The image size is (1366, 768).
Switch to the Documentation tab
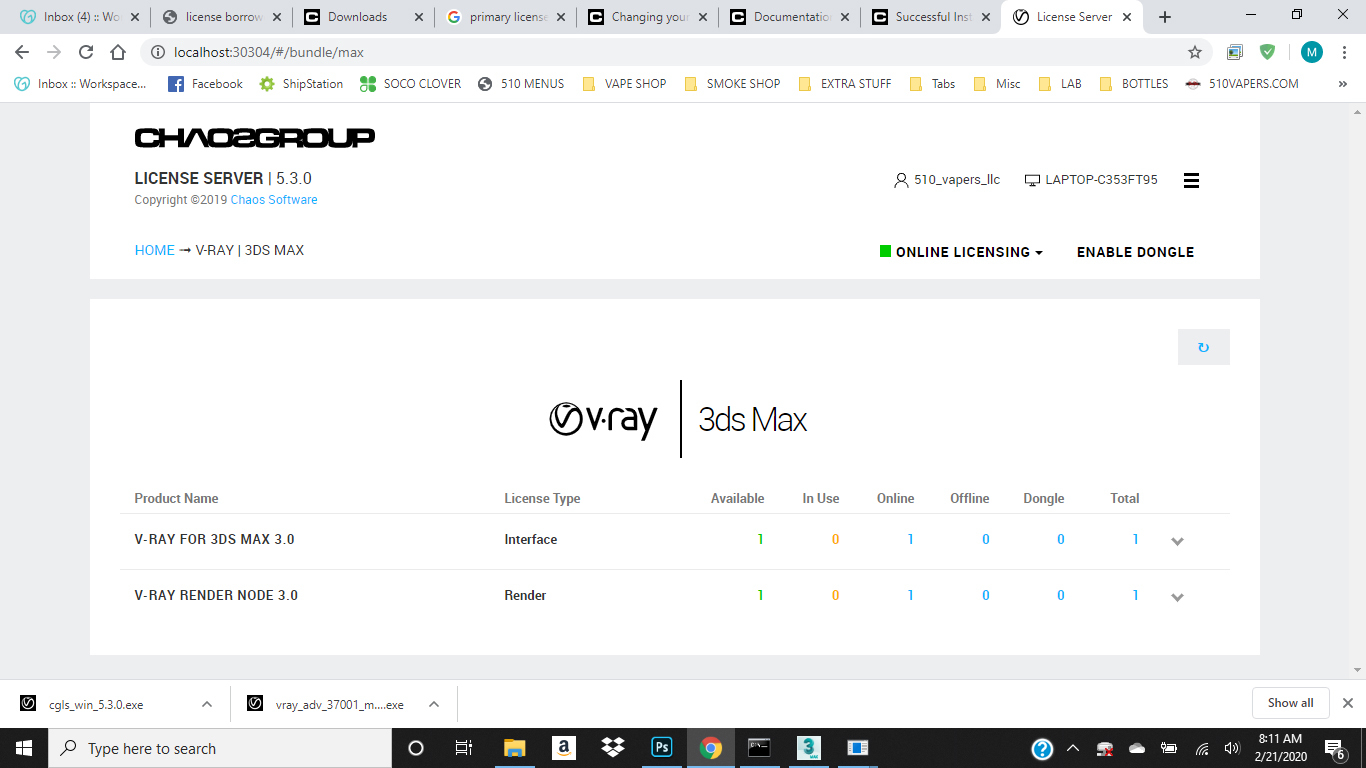(x=791, y=17)
